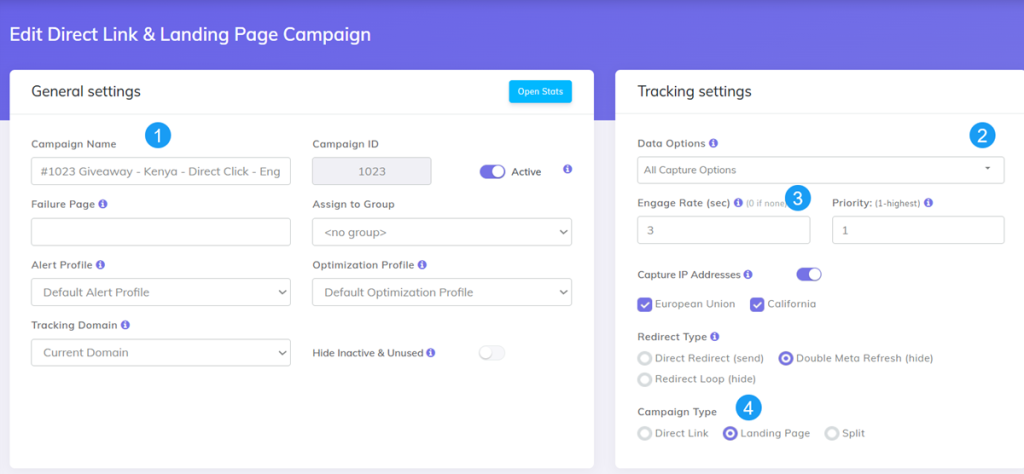Expand the Default Alert Profile dropdown
The width and height of the screenshot is (1024, 474).
click(x=160, y=292)
